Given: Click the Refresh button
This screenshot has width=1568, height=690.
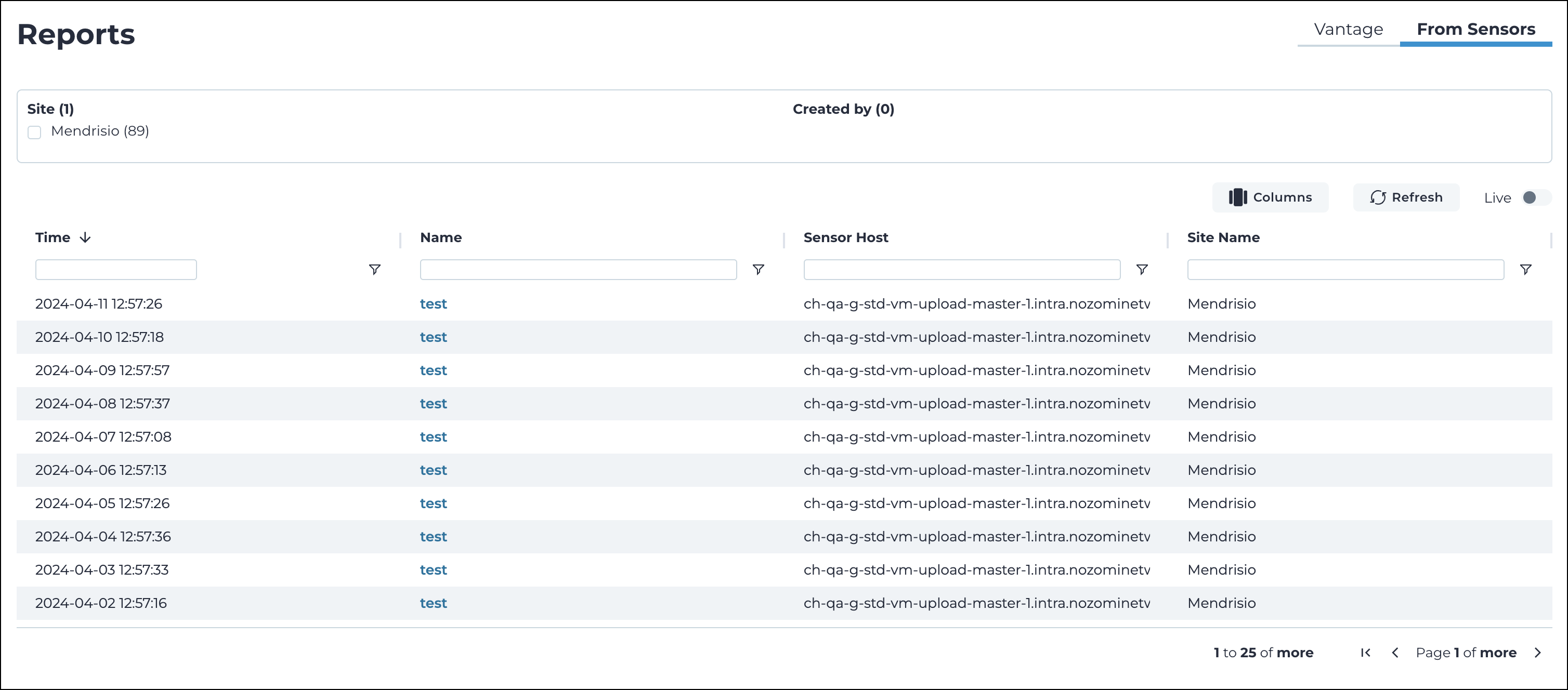Looking at the screenshot, I should 1405,197.
